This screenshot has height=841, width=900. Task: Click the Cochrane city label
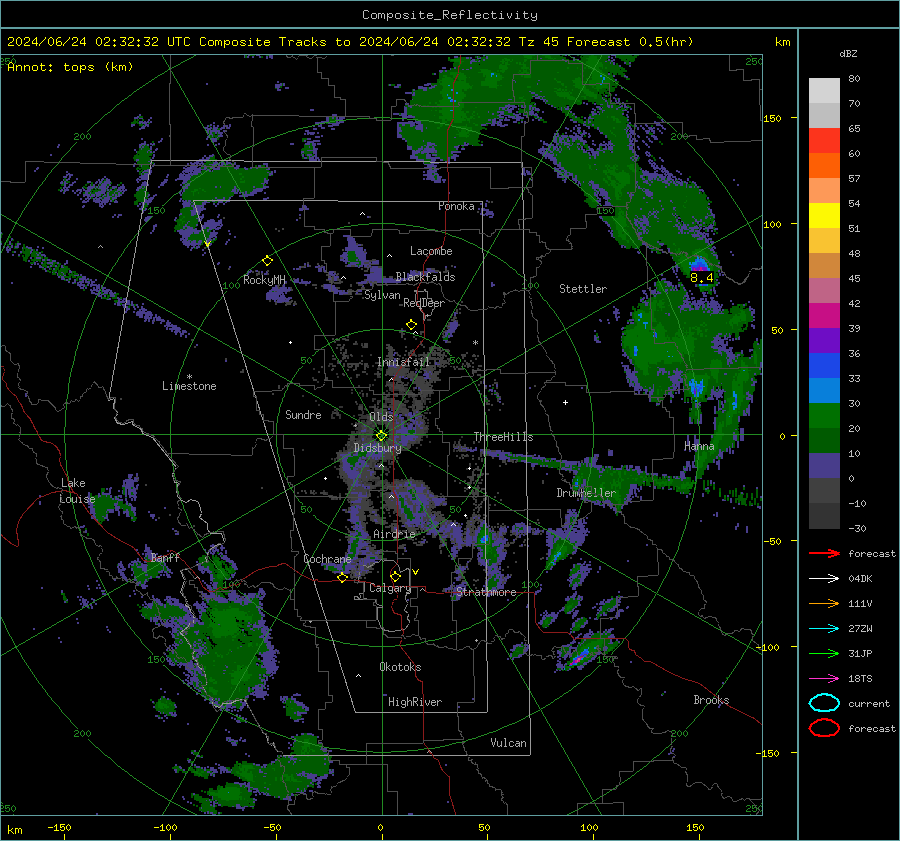pos(327,559)
